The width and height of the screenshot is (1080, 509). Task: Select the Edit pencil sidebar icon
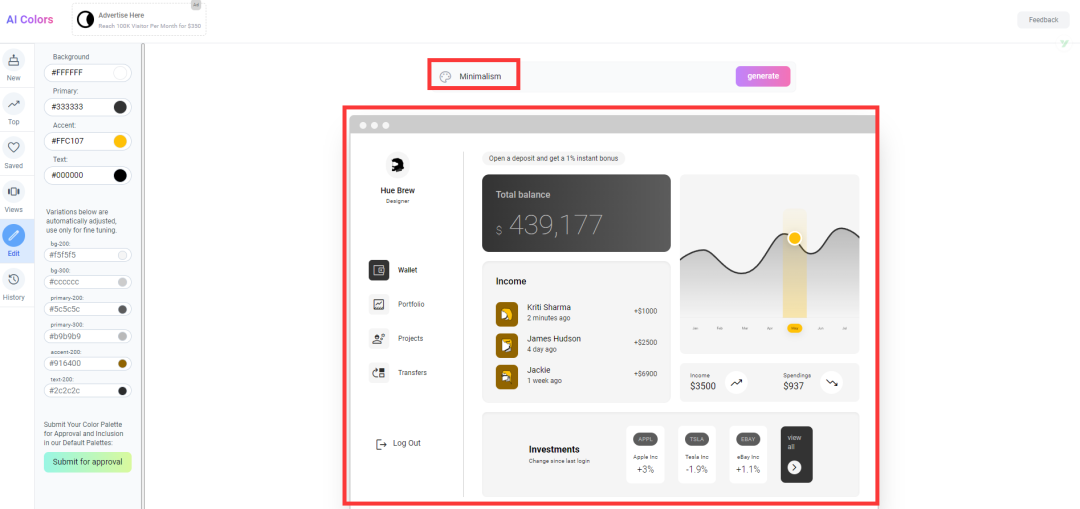point(14,236)
